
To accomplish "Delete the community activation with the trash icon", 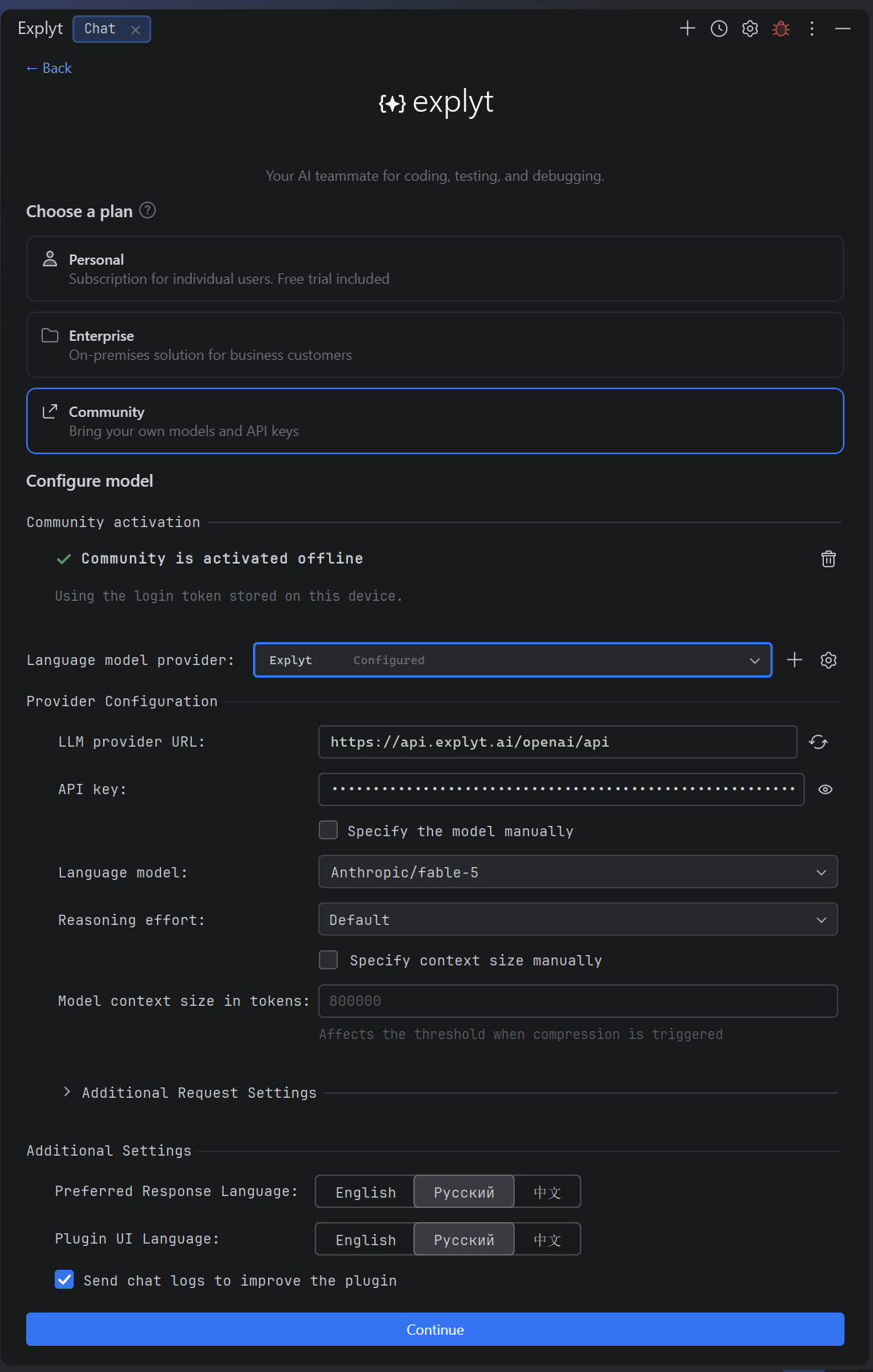I will click(x=829, y=559).
